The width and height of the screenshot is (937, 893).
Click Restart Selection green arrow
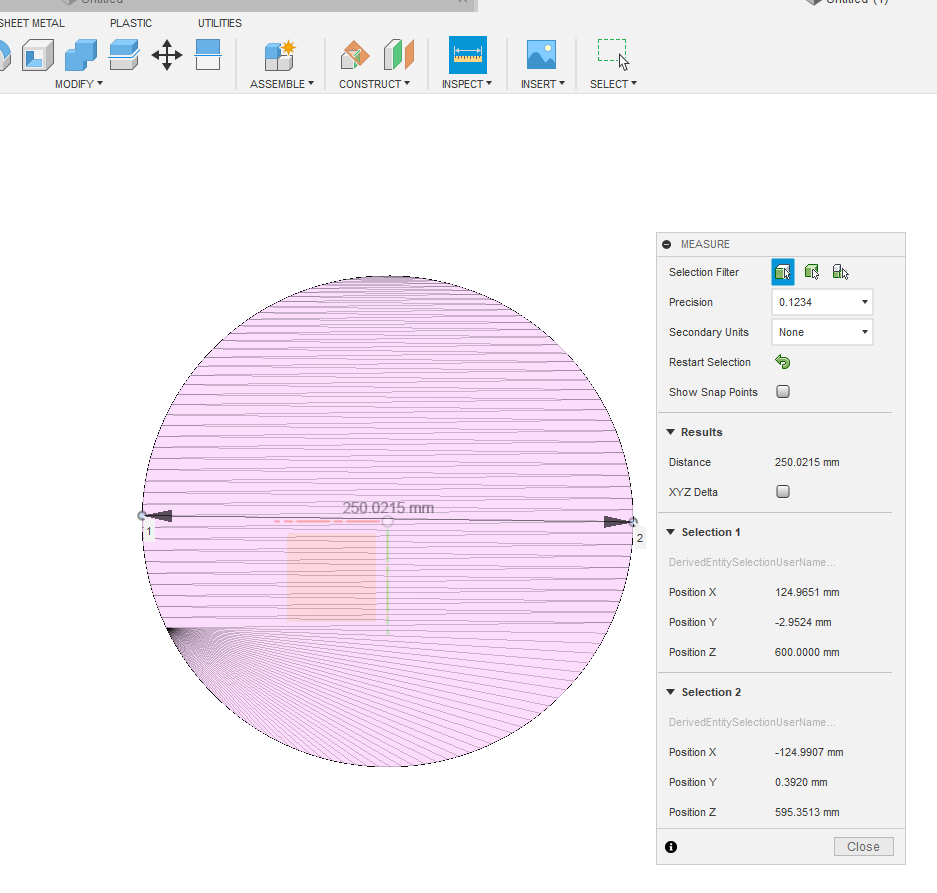pyautogui.click(x=782, y=361)
